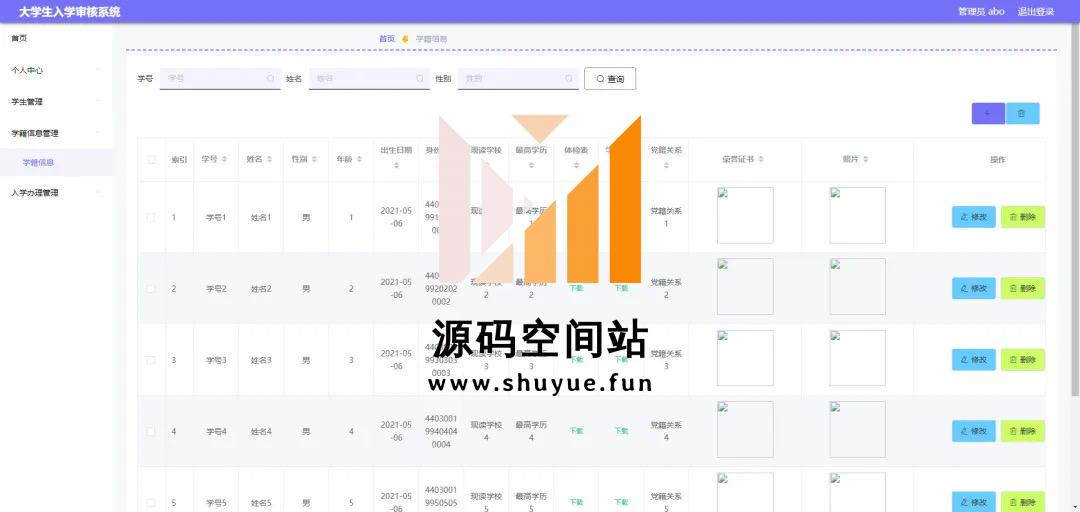The image size is (1080, 512).
Task: Focus the 学号 search input
Action: (220, 79)
